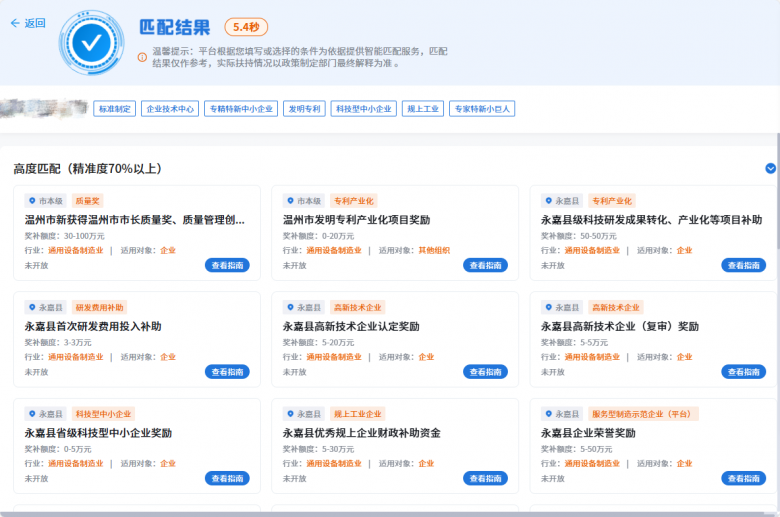Click location pin icon on 永嘉县首次研发费用投入补助 card
Image resolution: width=780 pixels, height=517 pixels.
point(32,308)
